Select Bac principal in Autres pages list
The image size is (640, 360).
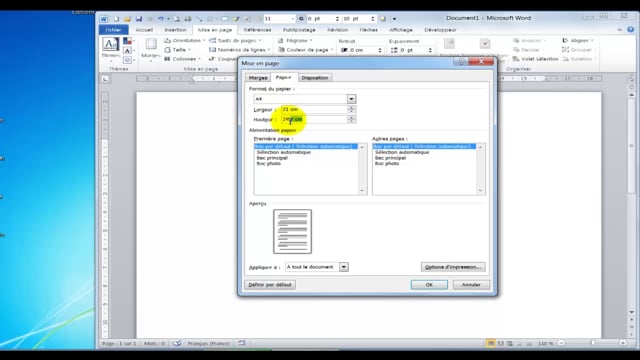pyautogui.click(x=390, y=158)
